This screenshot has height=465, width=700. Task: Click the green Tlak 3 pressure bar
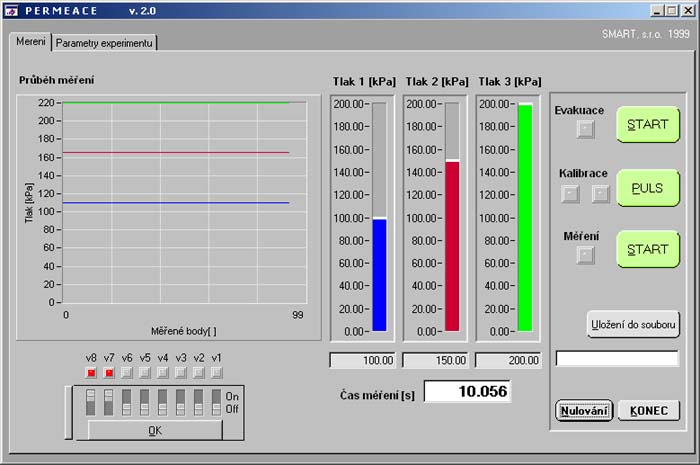click(525, 218)
